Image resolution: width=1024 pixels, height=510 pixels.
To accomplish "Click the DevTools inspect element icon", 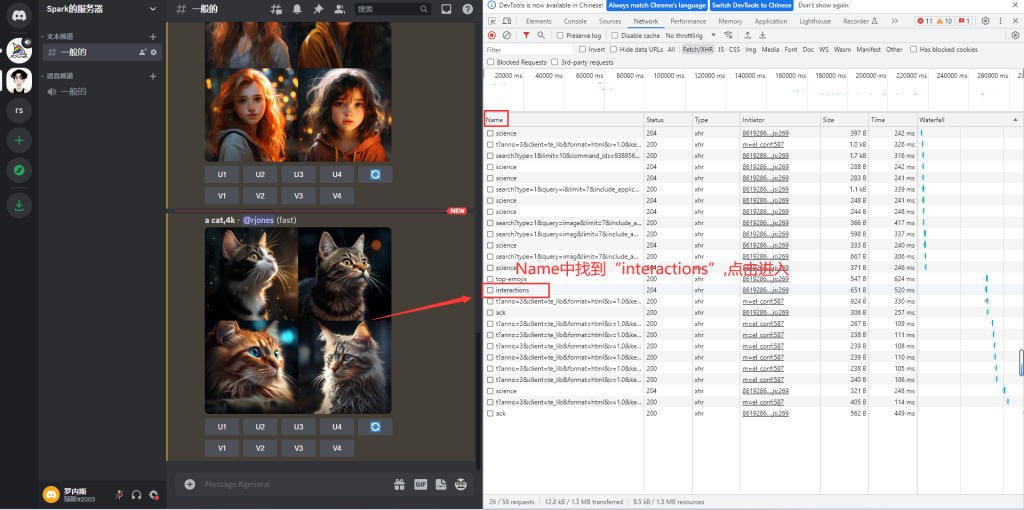I will [492, 21].
